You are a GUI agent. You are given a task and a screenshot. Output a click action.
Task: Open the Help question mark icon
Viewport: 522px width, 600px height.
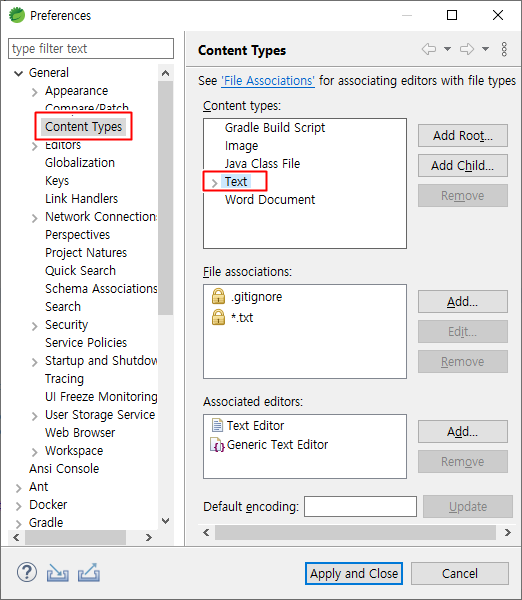point(27,573)
